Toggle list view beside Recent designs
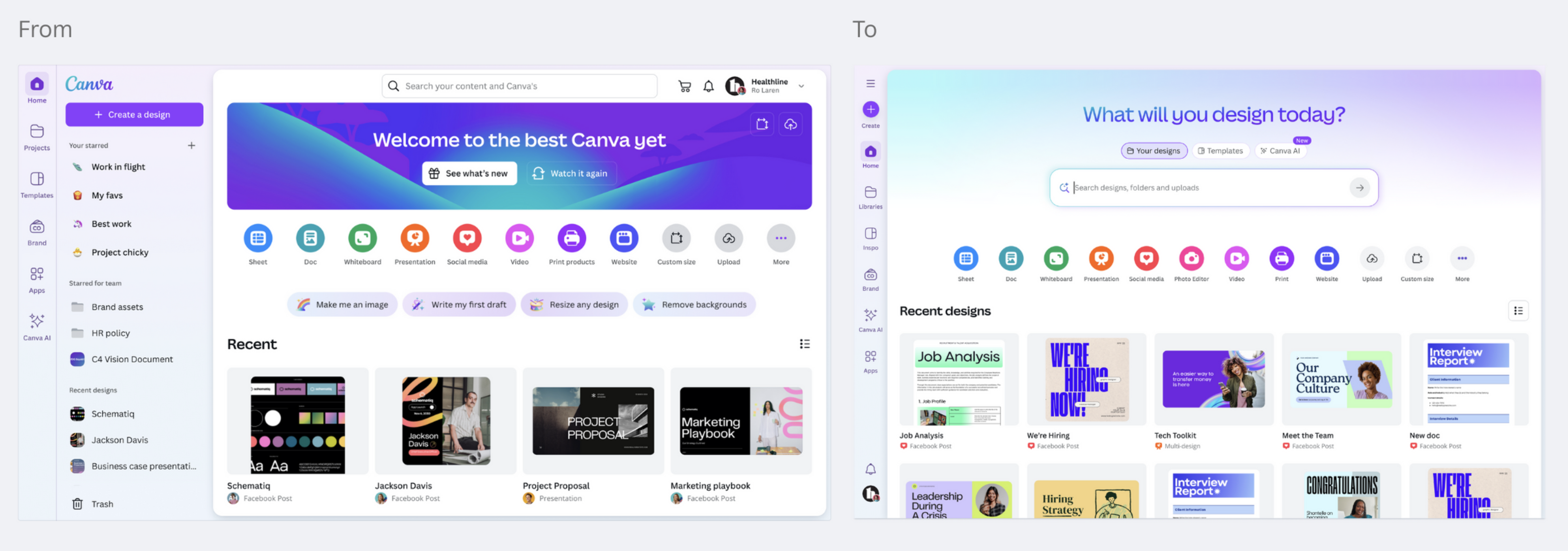1568x551 pixels. click(1518, 311)
